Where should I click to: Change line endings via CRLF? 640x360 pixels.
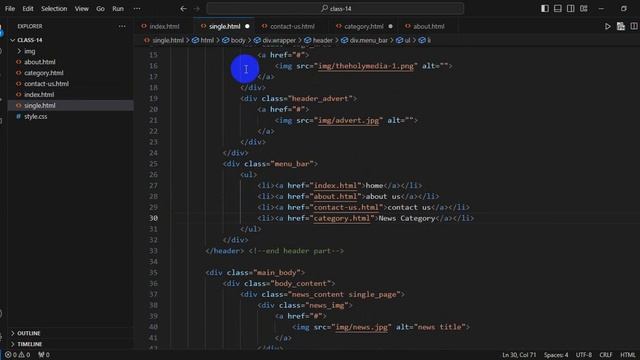[606, 355]
